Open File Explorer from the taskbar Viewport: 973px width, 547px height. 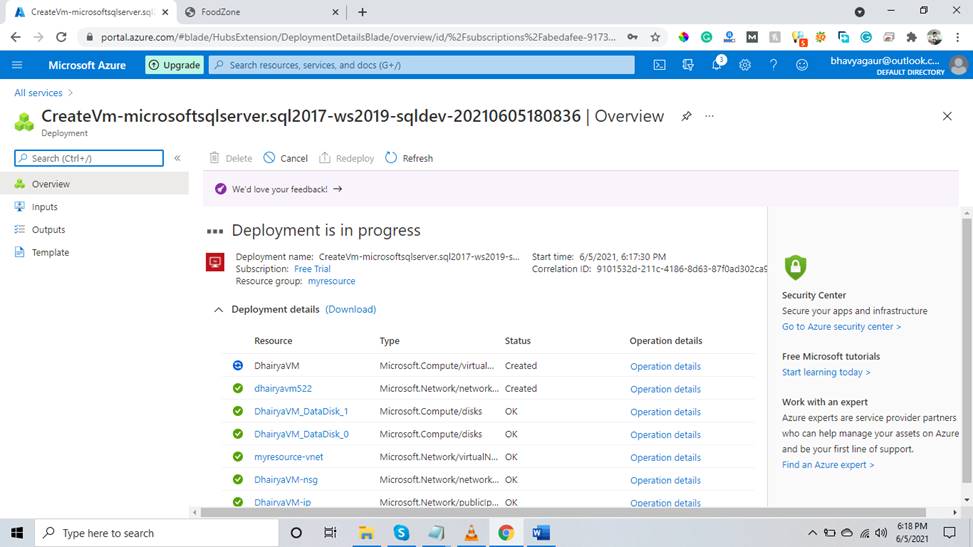(366, 533)
